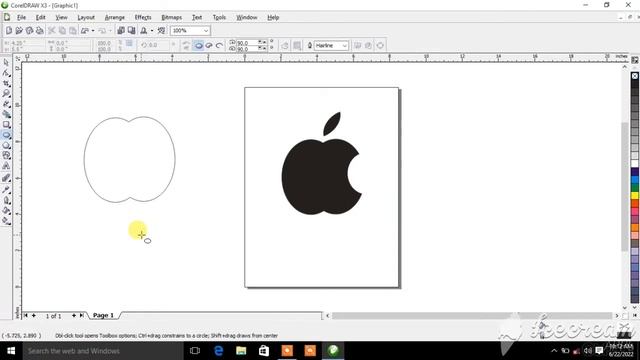
Task: Activate the Zoom tool in toolbox
Action: point(6,93)
